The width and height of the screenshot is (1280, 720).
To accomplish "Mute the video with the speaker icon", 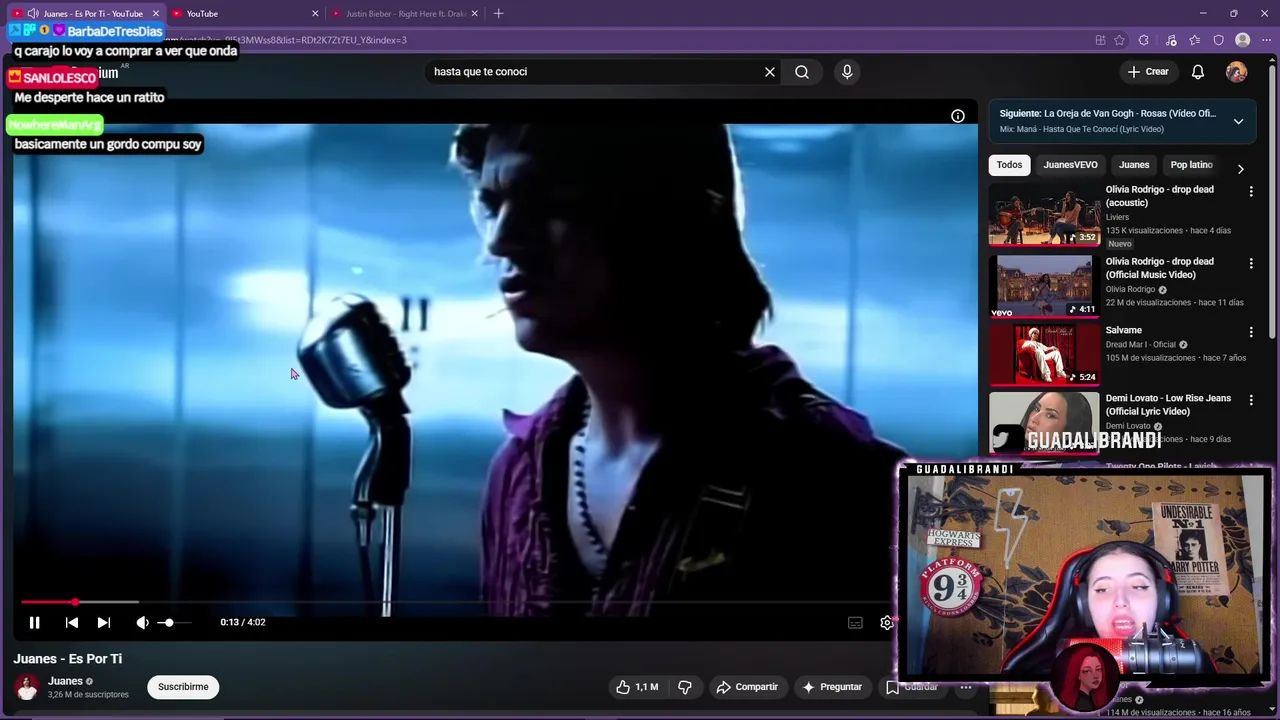I will 142,622.
